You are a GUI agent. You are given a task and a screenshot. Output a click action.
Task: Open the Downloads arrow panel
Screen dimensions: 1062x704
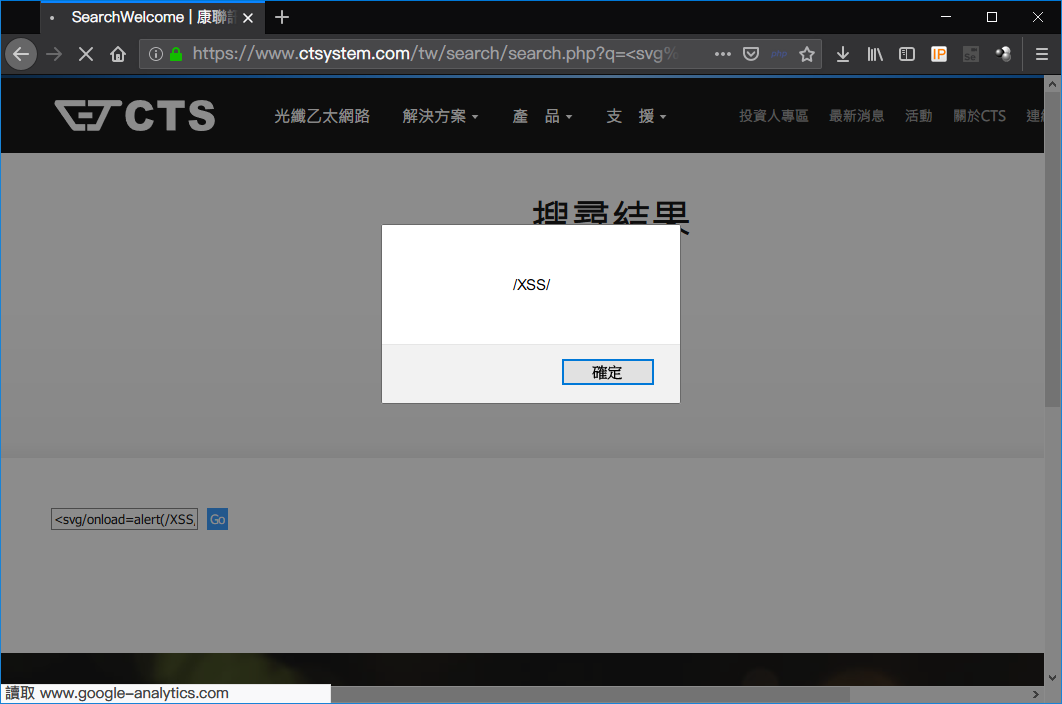843,54
